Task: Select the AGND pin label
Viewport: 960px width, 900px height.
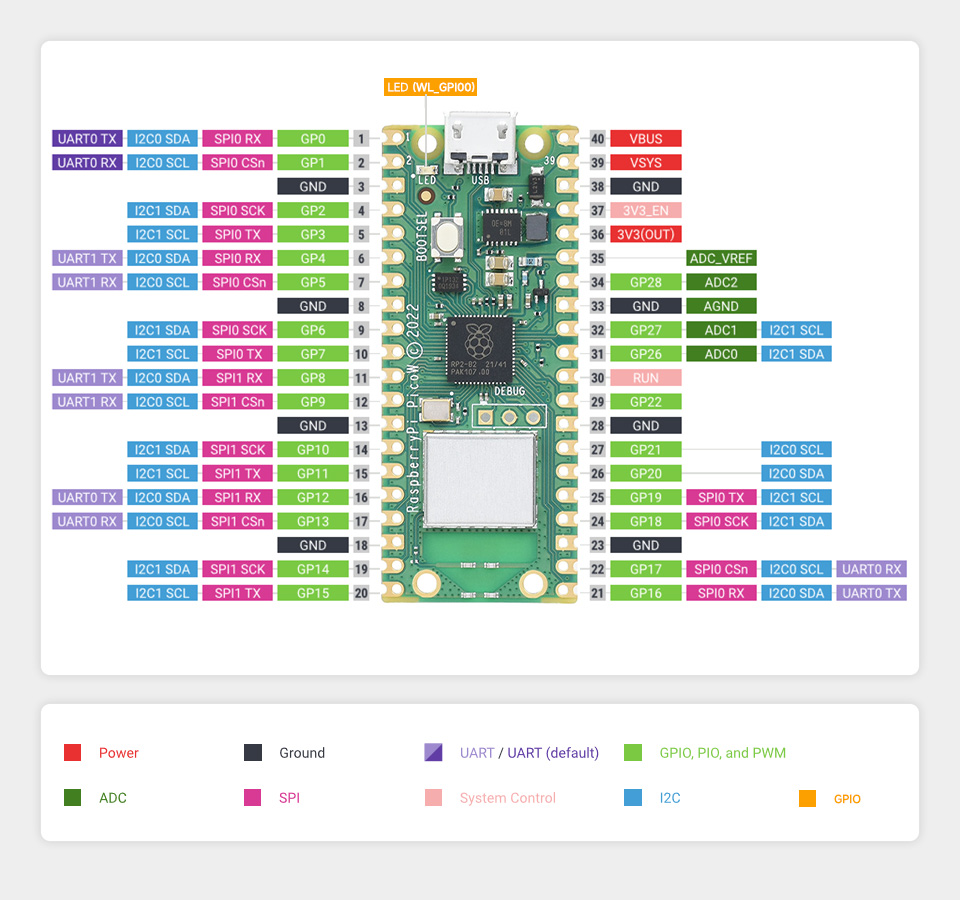Action: tap(721, 306)
